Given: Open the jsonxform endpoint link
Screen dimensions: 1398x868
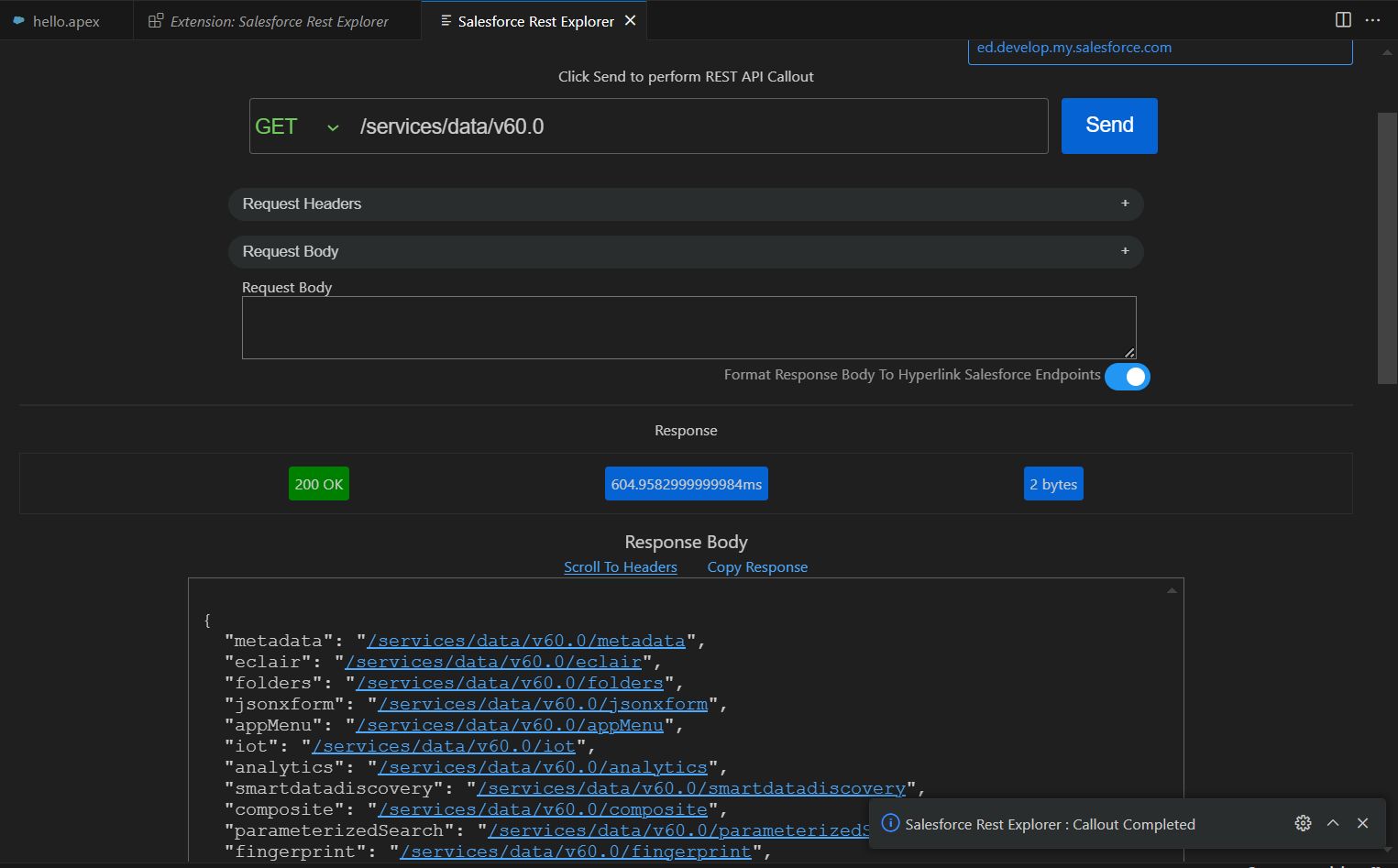Looking at the screenshot, I should (x=543, y=704).
